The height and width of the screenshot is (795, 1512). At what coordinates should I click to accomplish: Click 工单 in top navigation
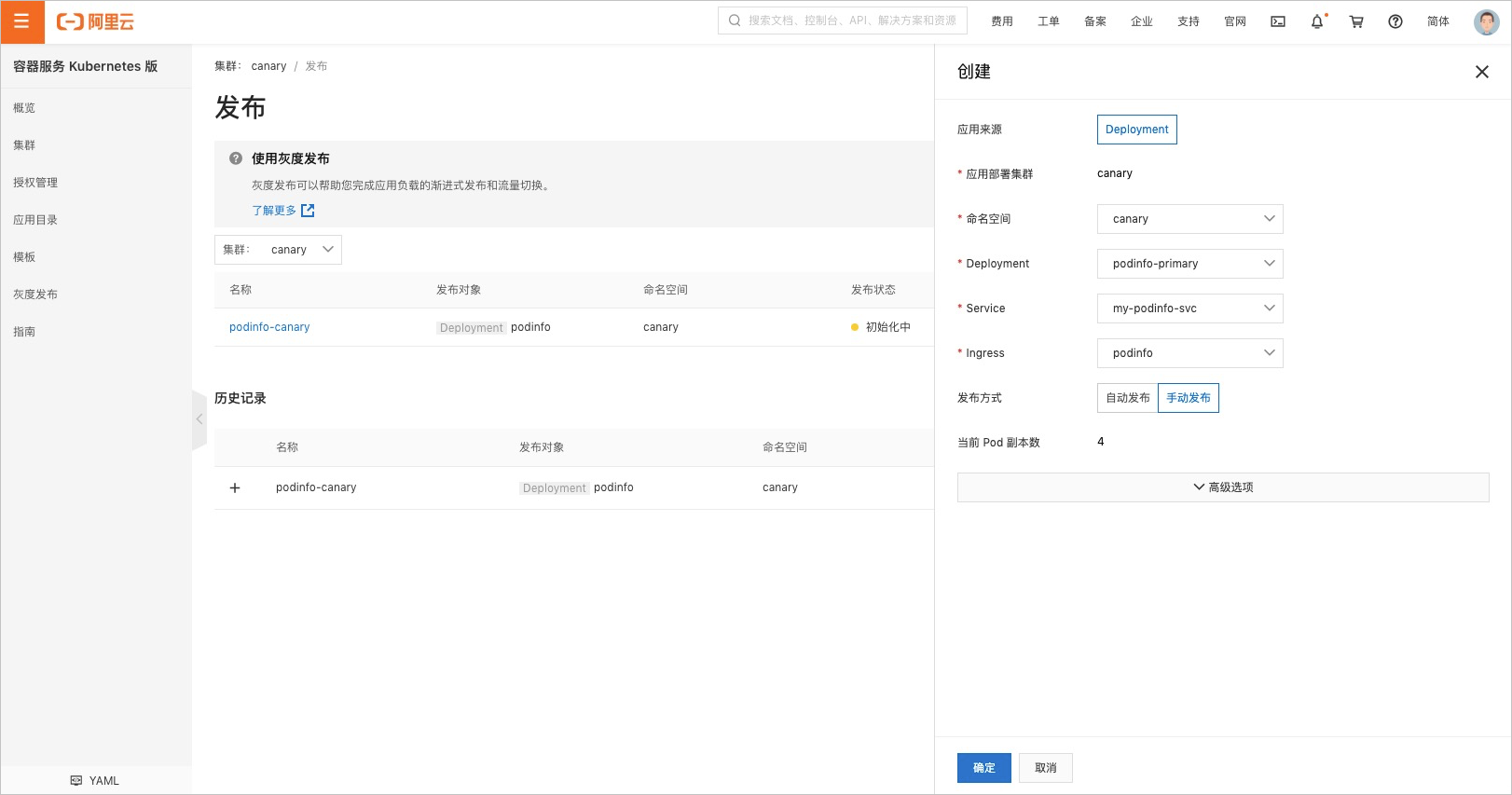click(1049, 21)
